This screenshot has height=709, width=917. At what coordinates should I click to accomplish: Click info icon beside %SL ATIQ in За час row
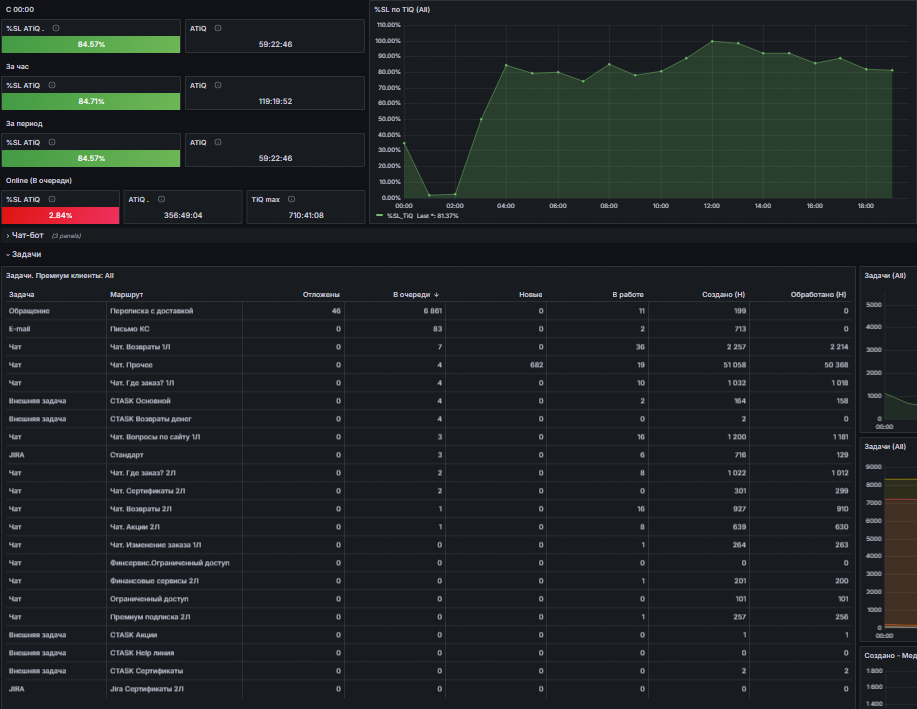(52, 85)
